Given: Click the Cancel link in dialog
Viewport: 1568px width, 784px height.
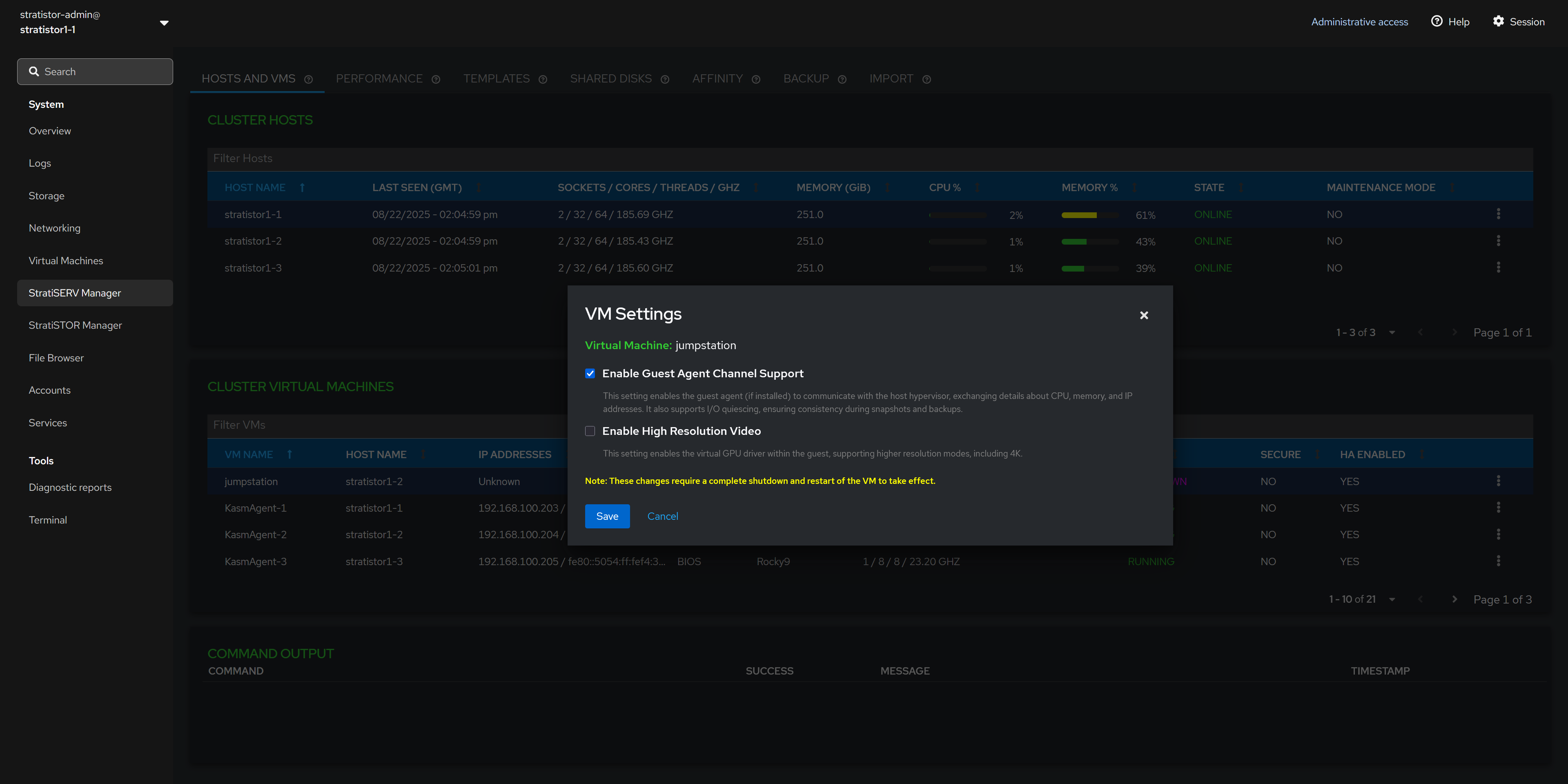Looking at the screenshot, I should point(662,516).
